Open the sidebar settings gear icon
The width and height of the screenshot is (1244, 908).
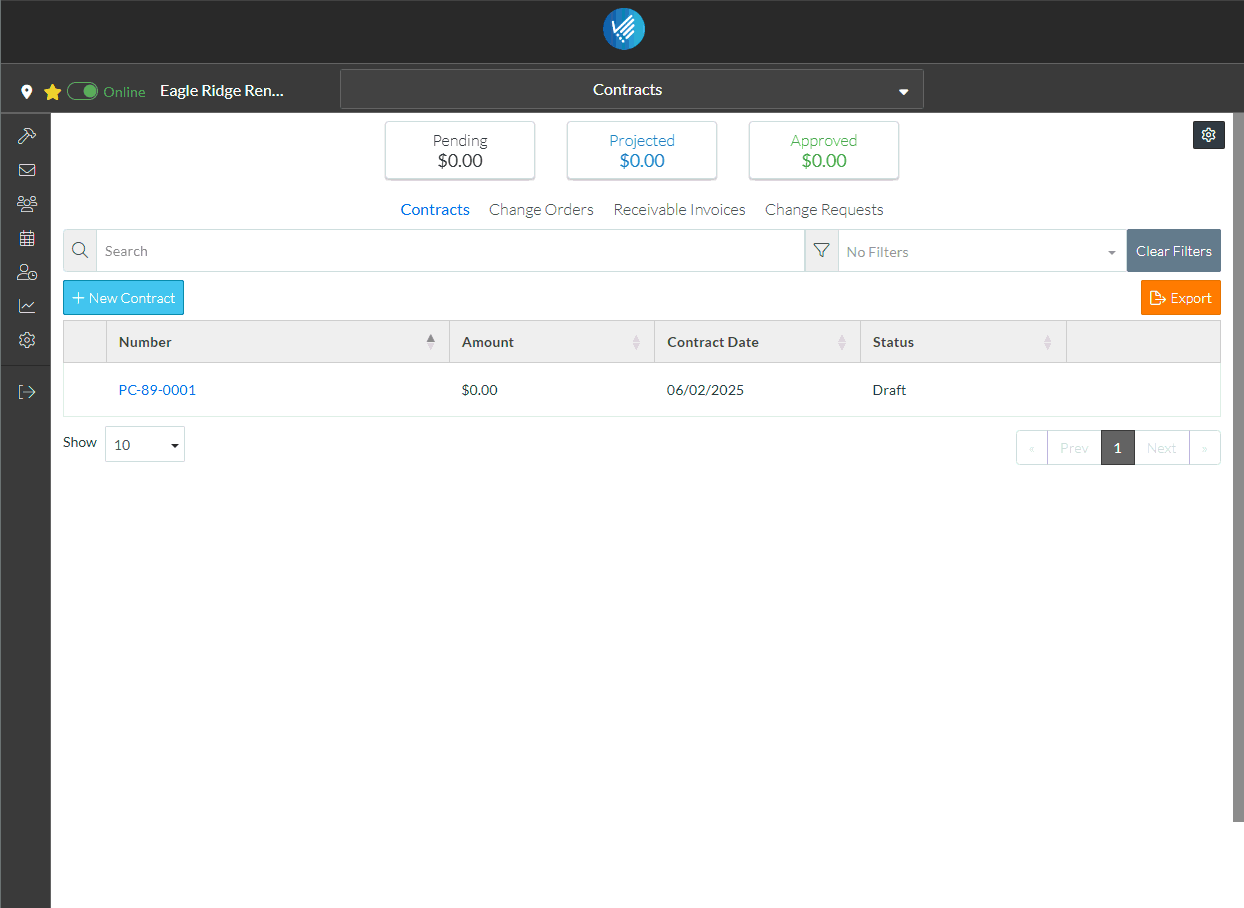(x=27, y=340)
